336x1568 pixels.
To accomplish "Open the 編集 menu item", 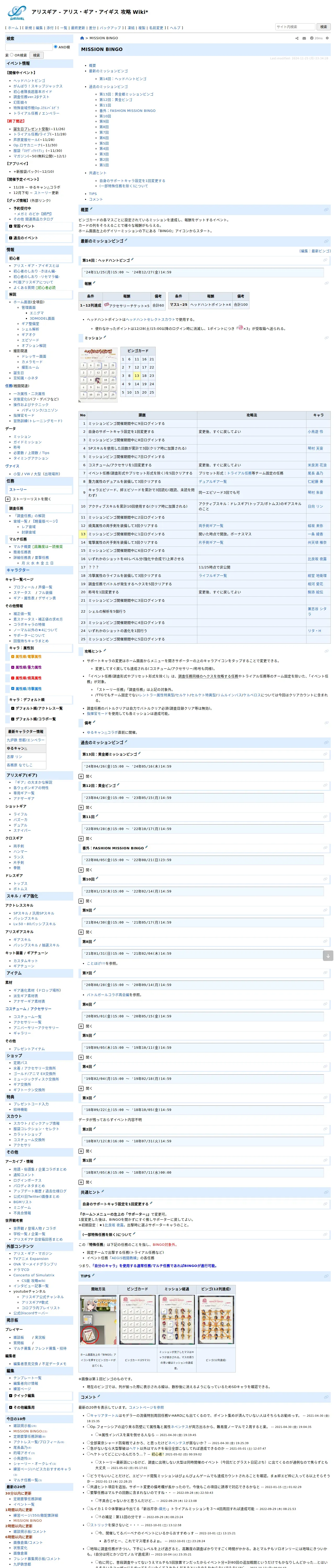I will click(39, 27).
